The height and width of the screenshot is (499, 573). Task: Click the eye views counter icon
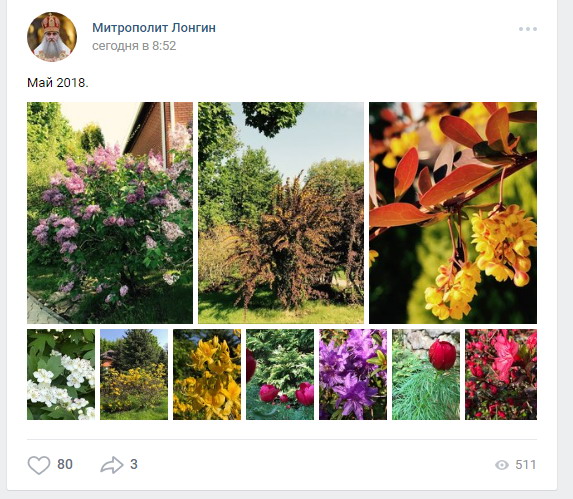[x=502, y=465]
